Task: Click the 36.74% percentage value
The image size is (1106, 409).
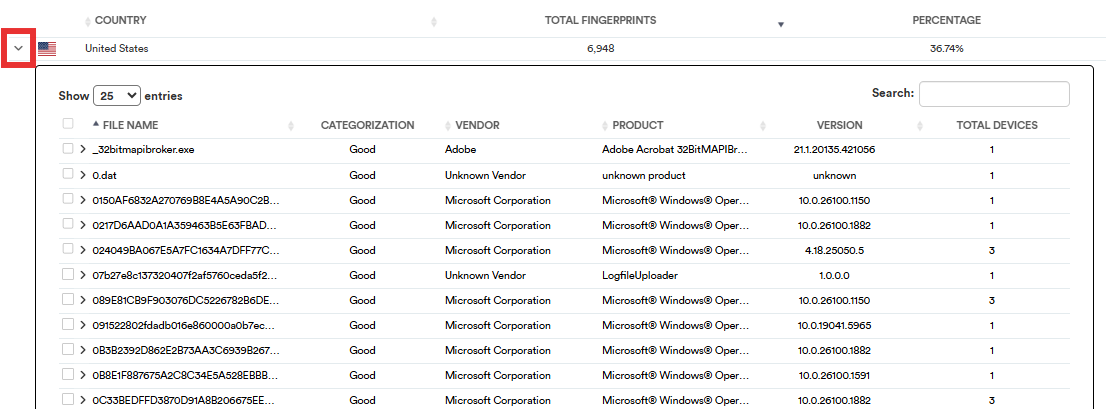Action: pyautogui.click(x=947, y=49)
